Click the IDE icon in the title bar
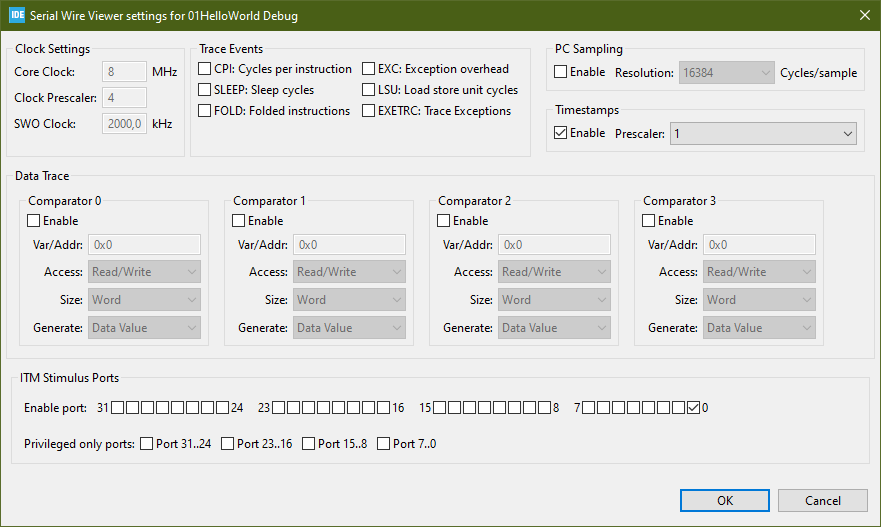Image resolution: width=881 pixels, height=527 pixels. click(16, 16)
